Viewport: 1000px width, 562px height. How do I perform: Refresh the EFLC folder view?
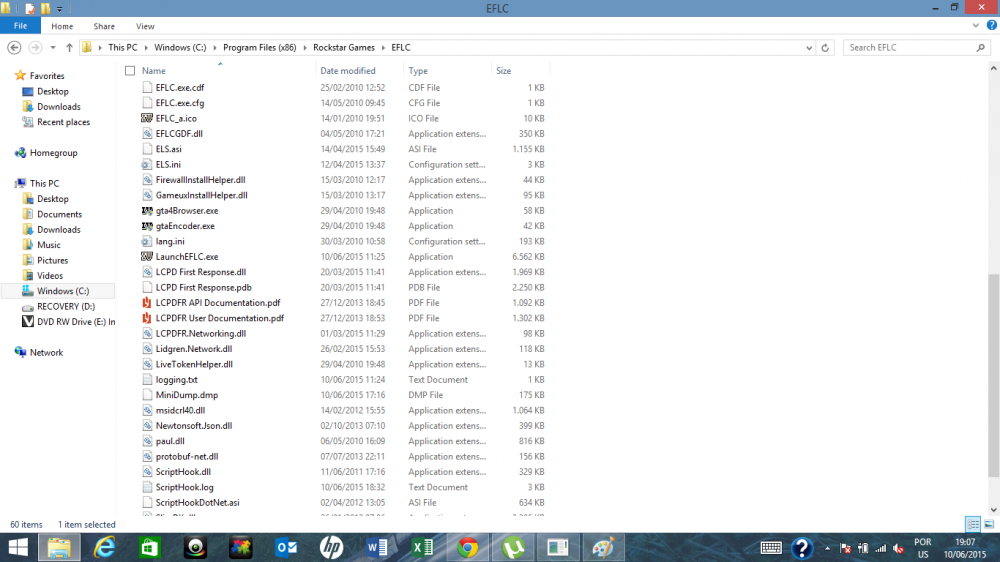825,48
